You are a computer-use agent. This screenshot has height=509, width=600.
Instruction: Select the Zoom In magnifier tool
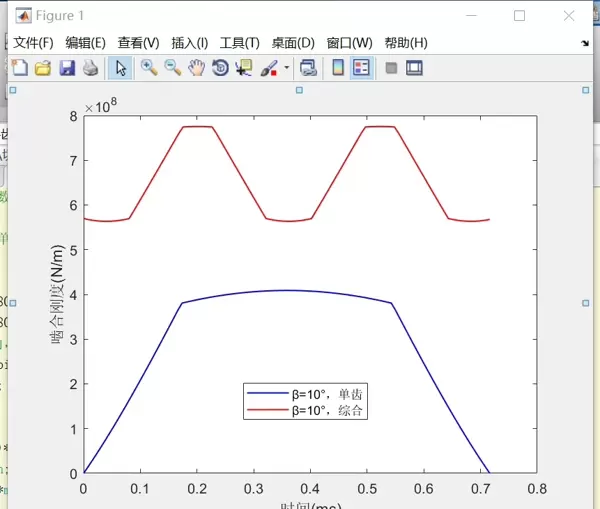pyautogui.click(x=149, y=68)
